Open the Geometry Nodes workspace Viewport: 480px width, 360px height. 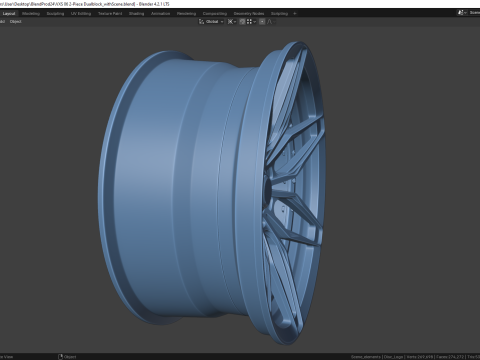249,14
